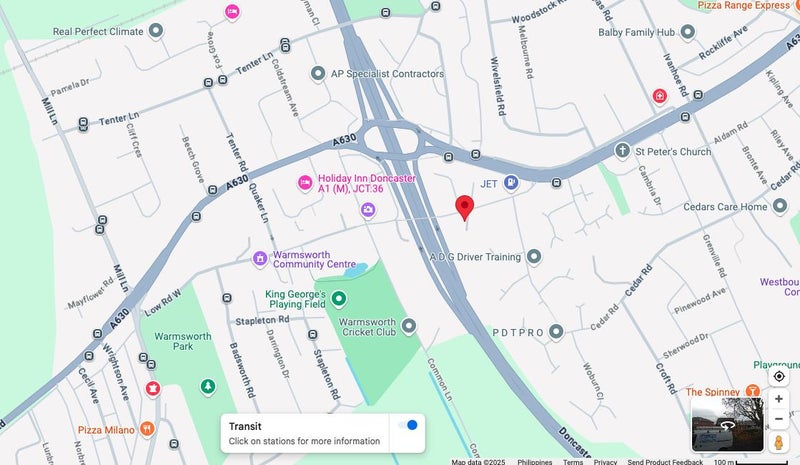This screenshot has height=465, width=800.
Task: Click the Pizza Milano restaurant icon
Action: [x=147, y=429]
